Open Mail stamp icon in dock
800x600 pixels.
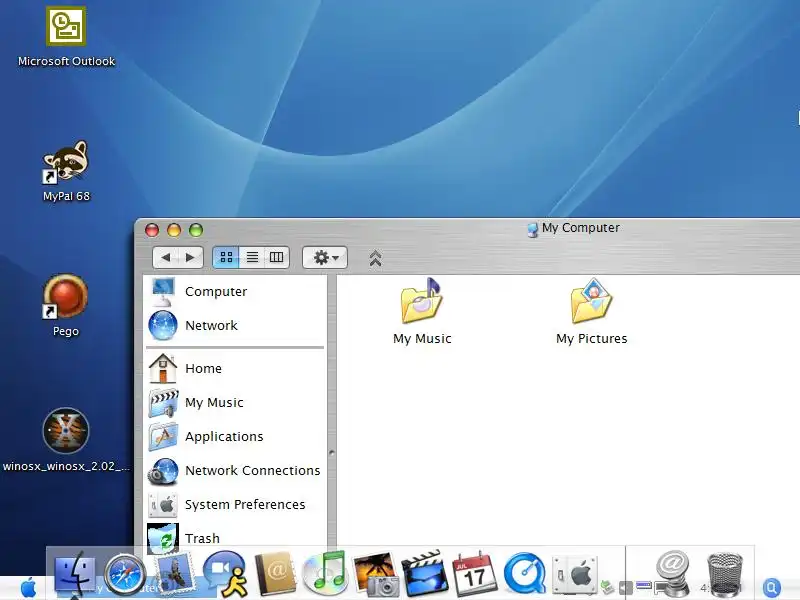click(x=174, y=574)
